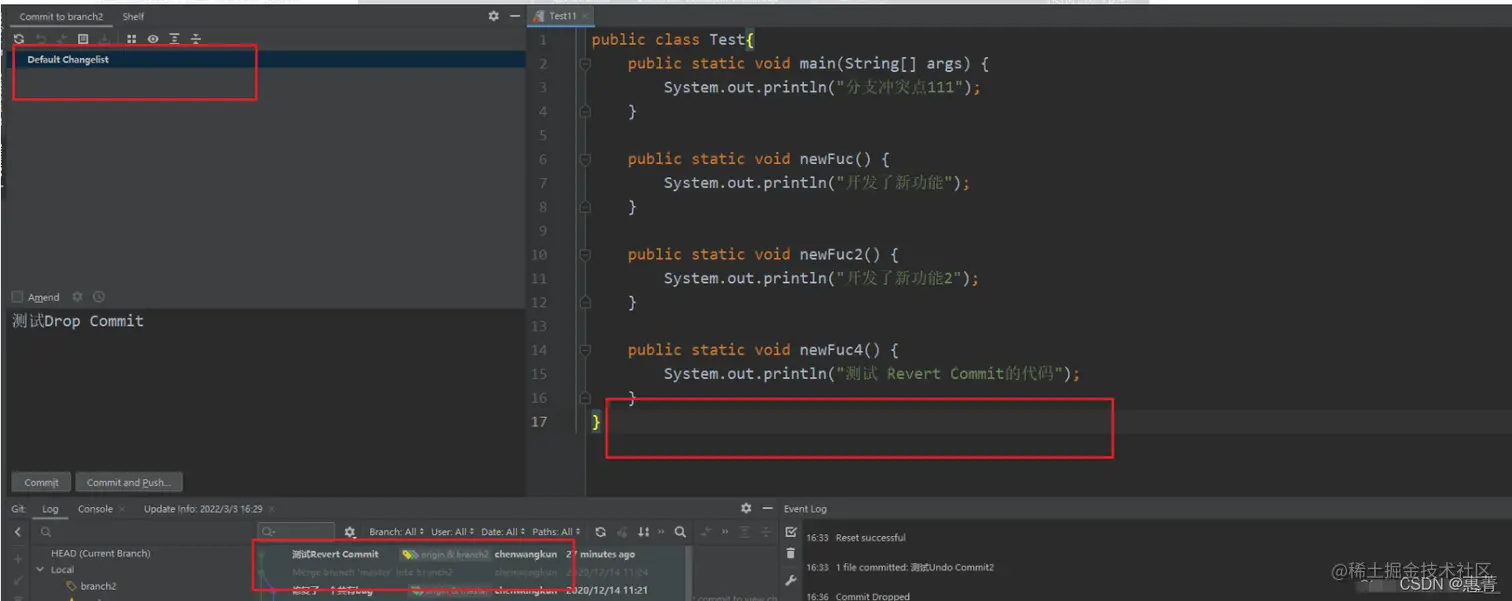Image resolution: width=1512 pixels, height=601 pixels.
Task: Open Event Log settings wrench
Action: [791, 580]
